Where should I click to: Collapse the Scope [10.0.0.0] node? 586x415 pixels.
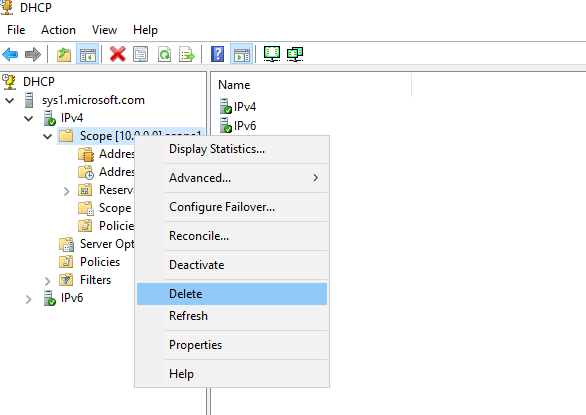point(47,136)
